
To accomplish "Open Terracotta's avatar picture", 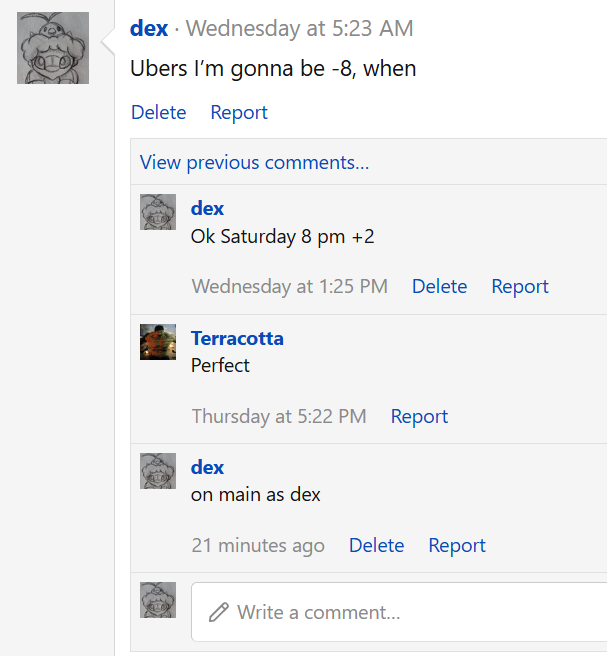I will pyautogui.click(x=158, y=342).
